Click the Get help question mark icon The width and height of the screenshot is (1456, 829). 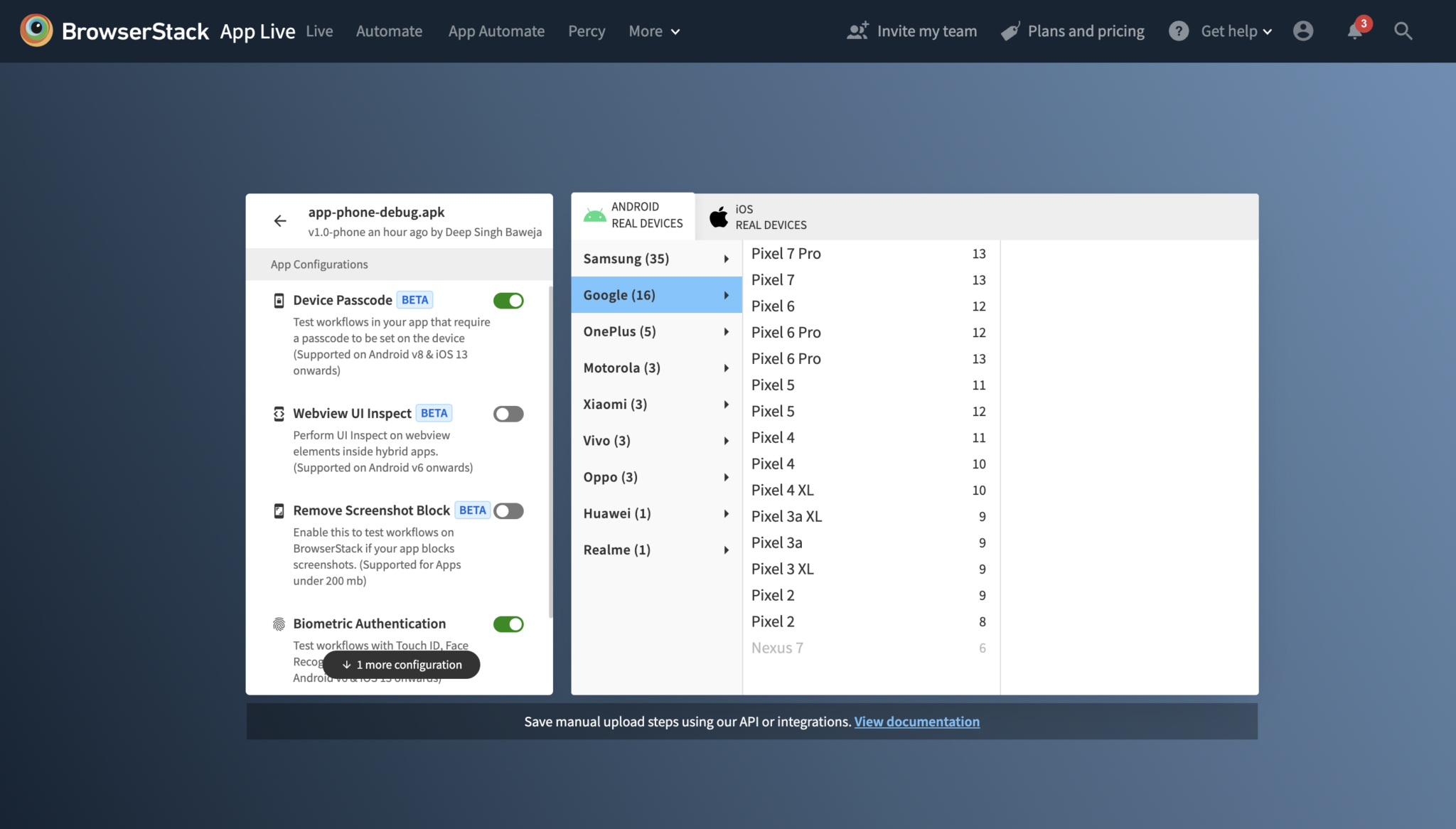(x=1178, y=31)
